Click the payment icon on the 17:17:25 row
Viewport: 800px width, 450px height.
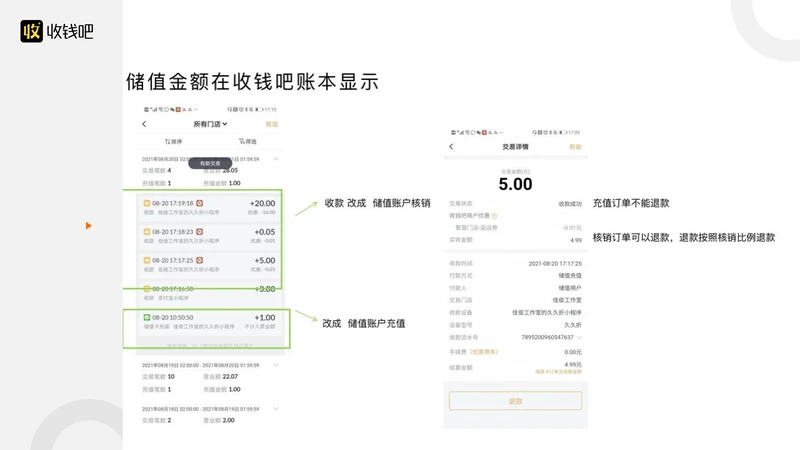pos(147,260)
